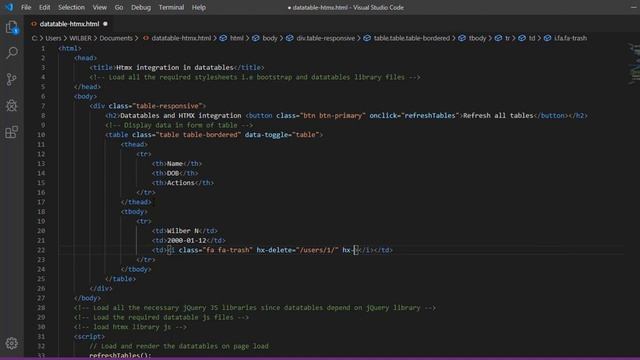This screenshot has height=360, width=640.
Task: Click the 'Actions' table header text
Action: (181, 183)
